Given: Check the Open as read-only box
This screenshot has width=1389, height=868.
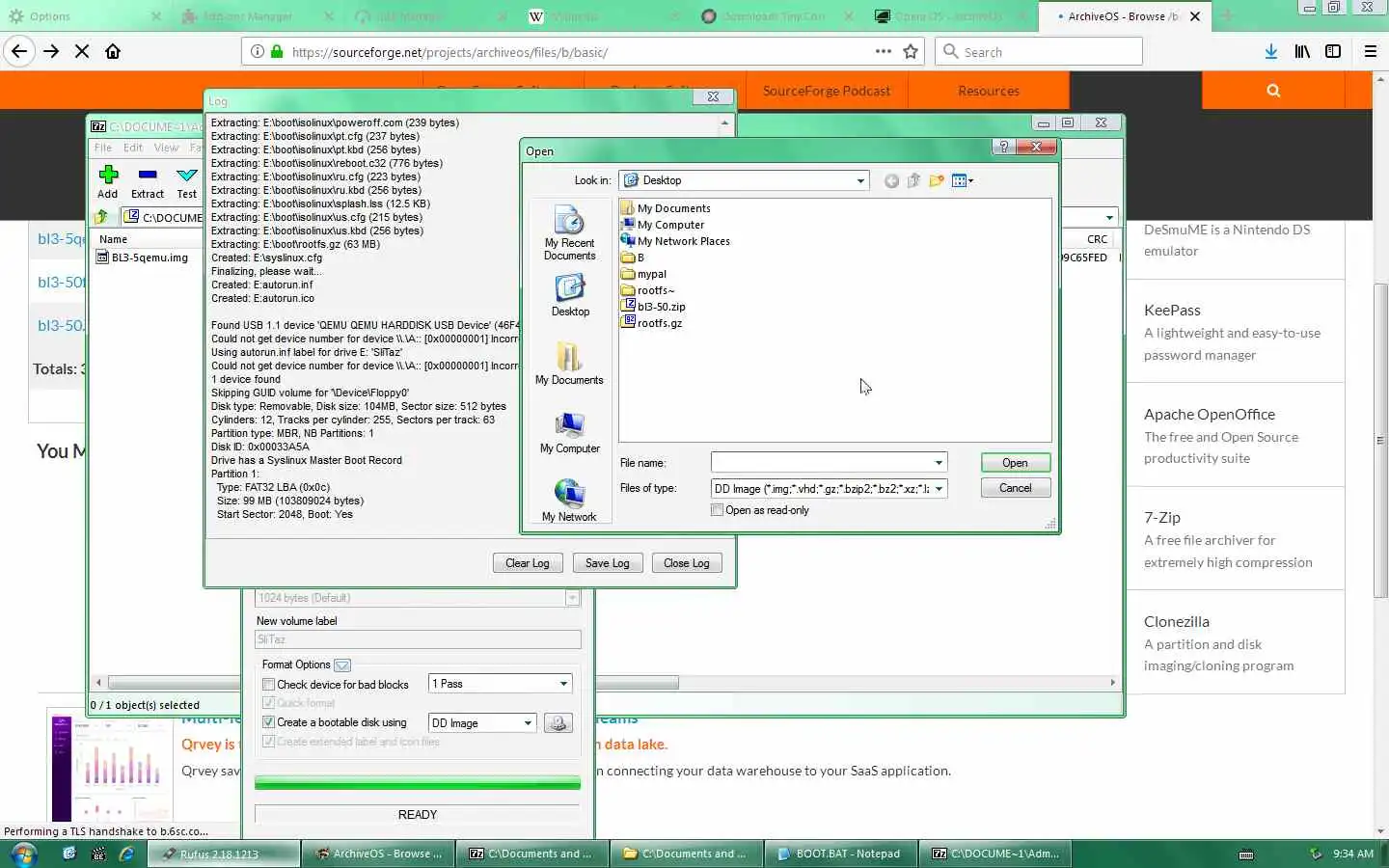Looking at the screenshot, I should 717,510.
